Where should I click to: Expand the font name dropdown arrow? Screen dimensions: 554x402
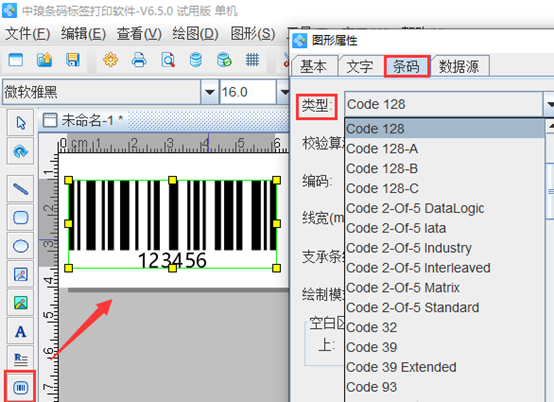209,92
